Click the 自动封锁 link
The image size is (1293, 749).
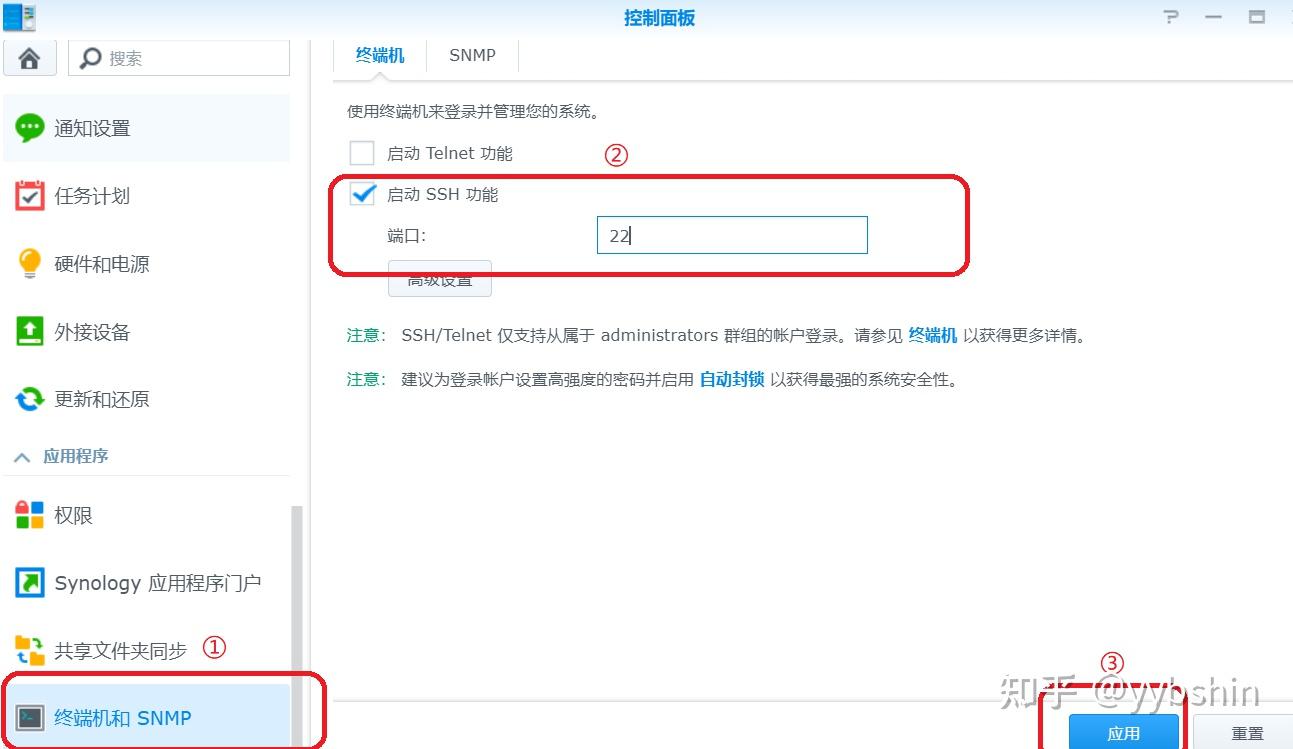[731, 379]
